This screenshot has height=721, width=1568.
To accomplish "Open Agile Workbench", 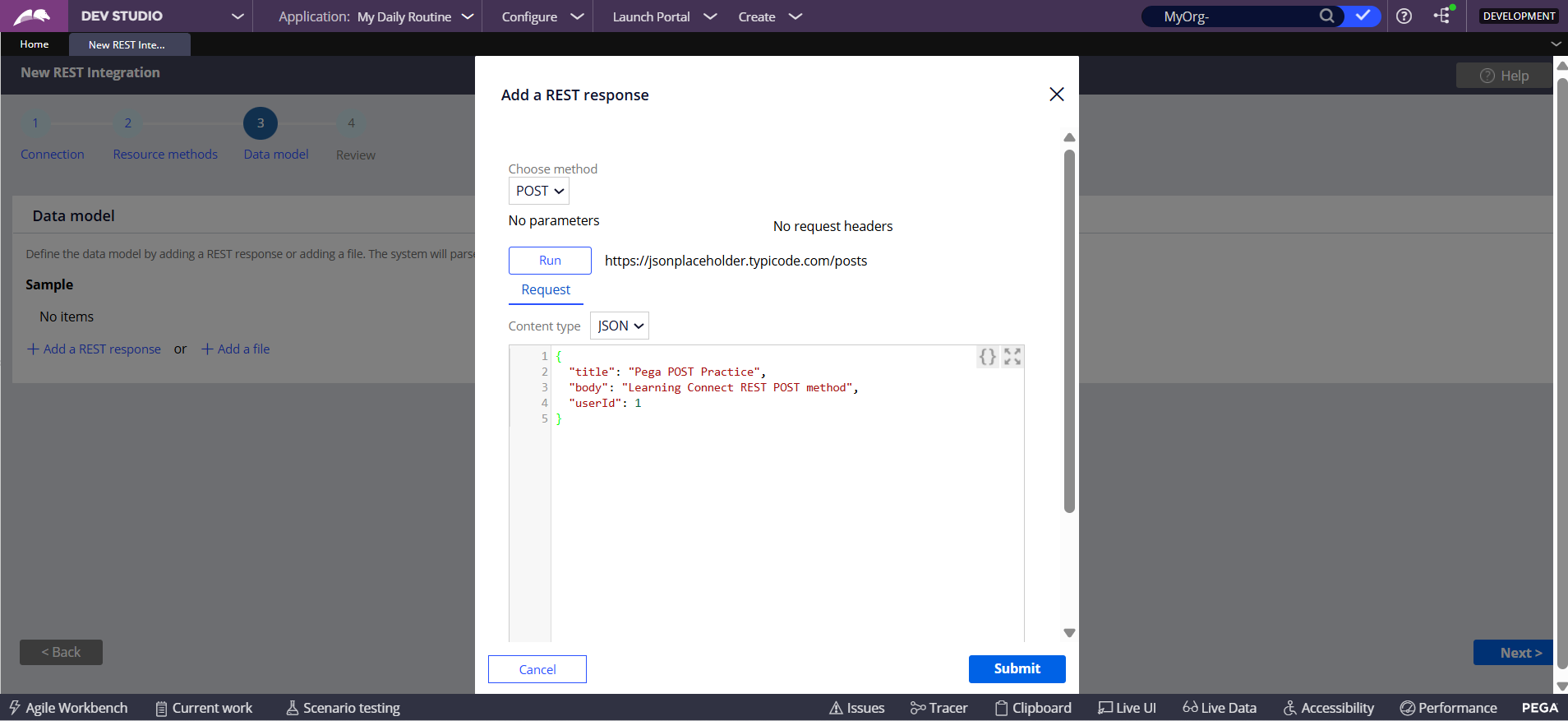I will coord(68,708).
